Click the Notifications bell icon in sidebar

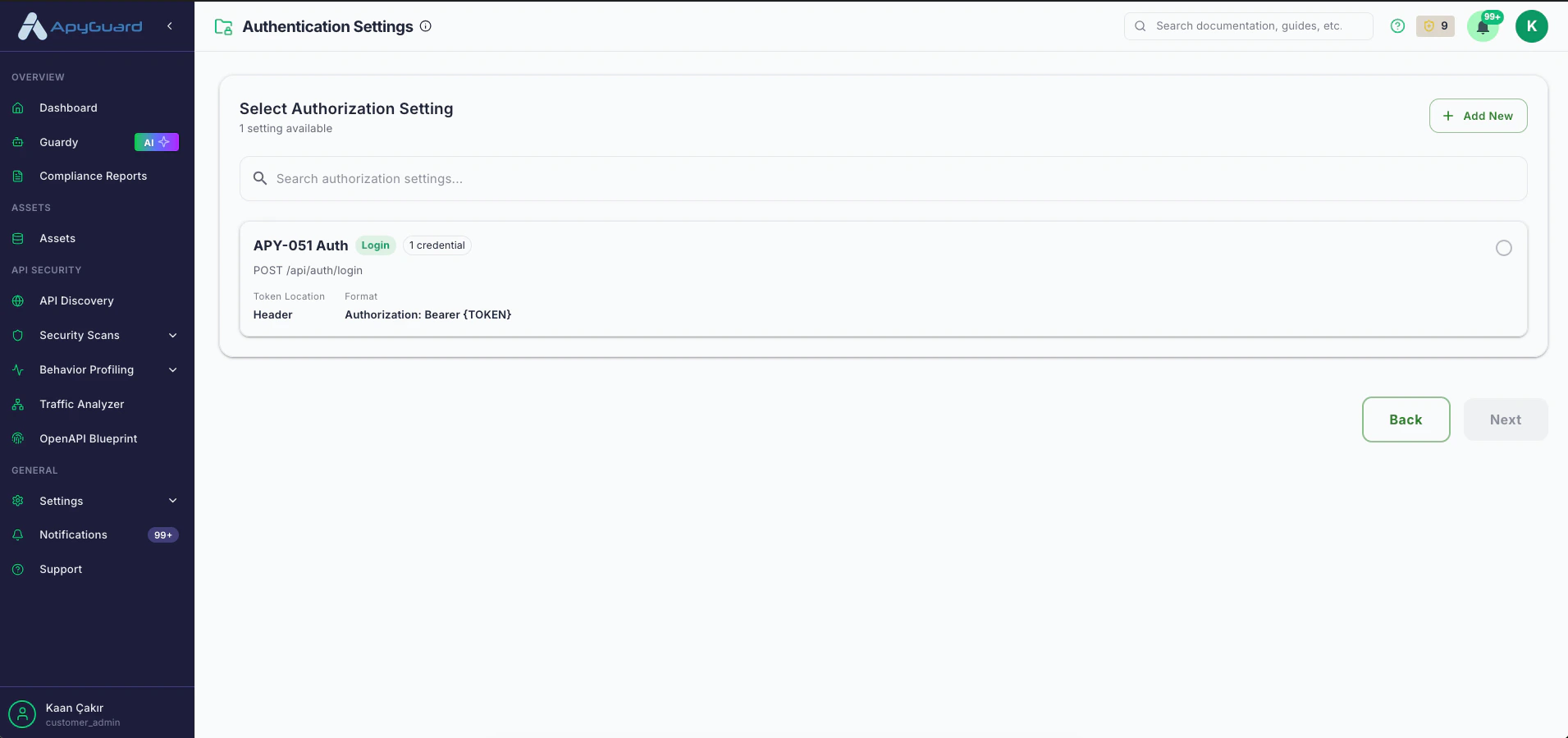click(x=18, y=535)
